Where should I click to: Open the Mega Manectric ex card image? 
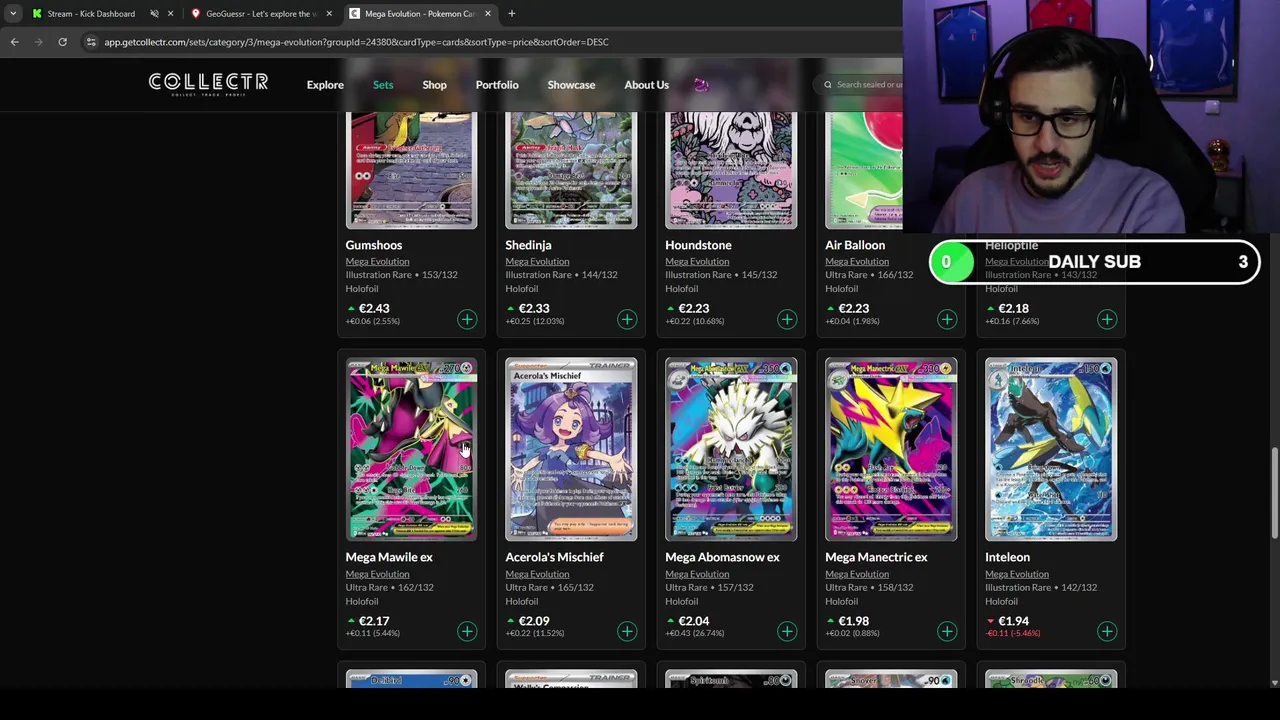point(891,449)
